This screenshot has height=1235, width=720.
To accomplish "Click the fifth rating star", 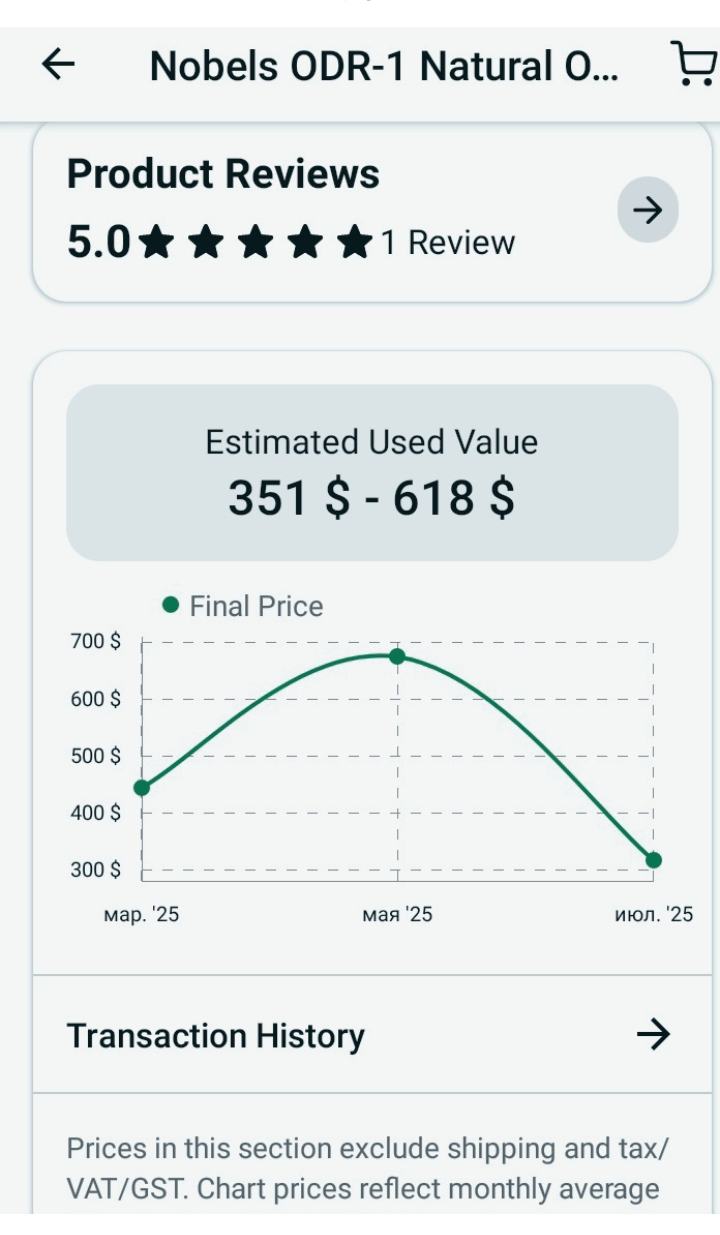I will point(354,243).
